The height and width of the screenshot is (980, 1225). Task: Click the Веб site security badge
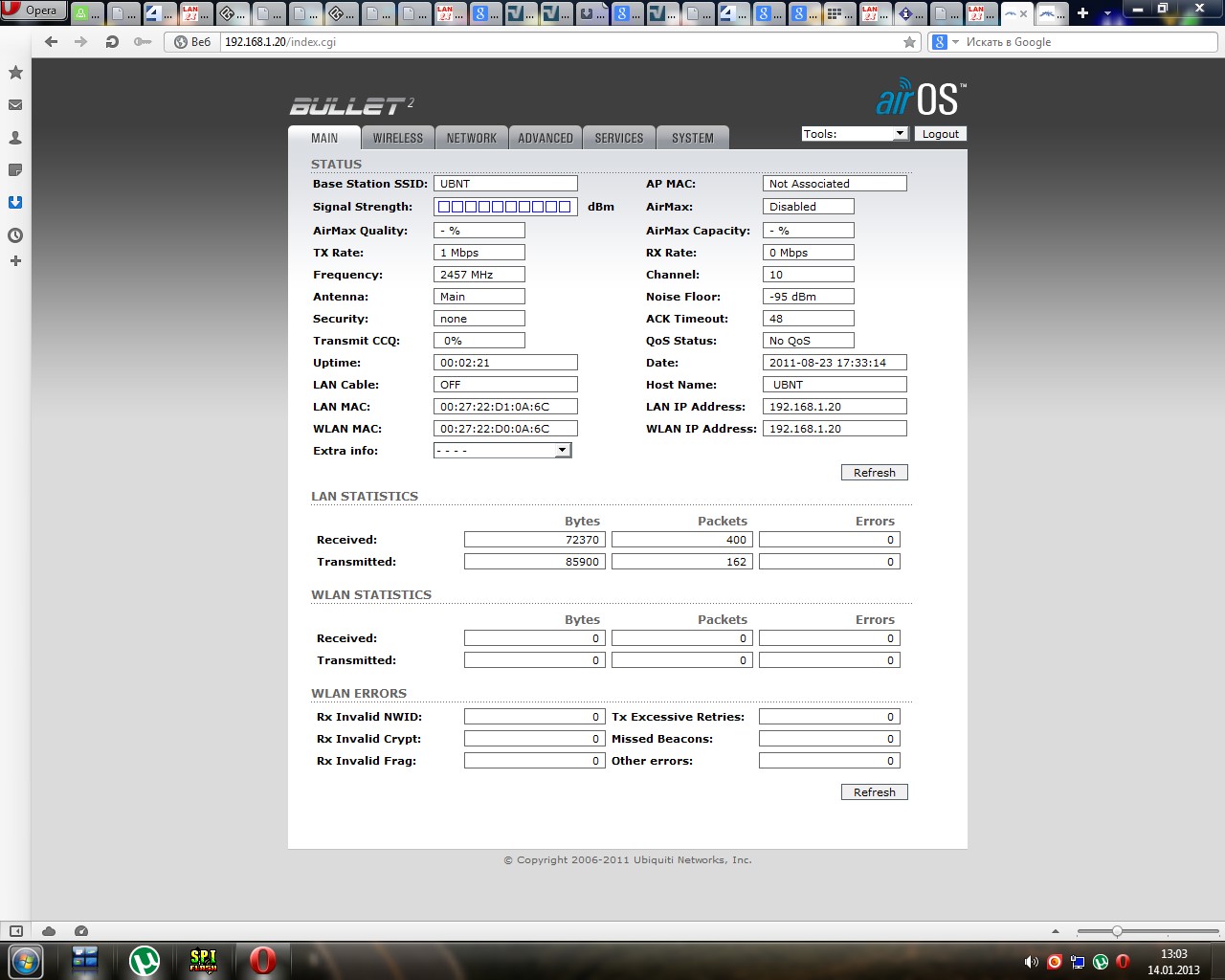191,42
